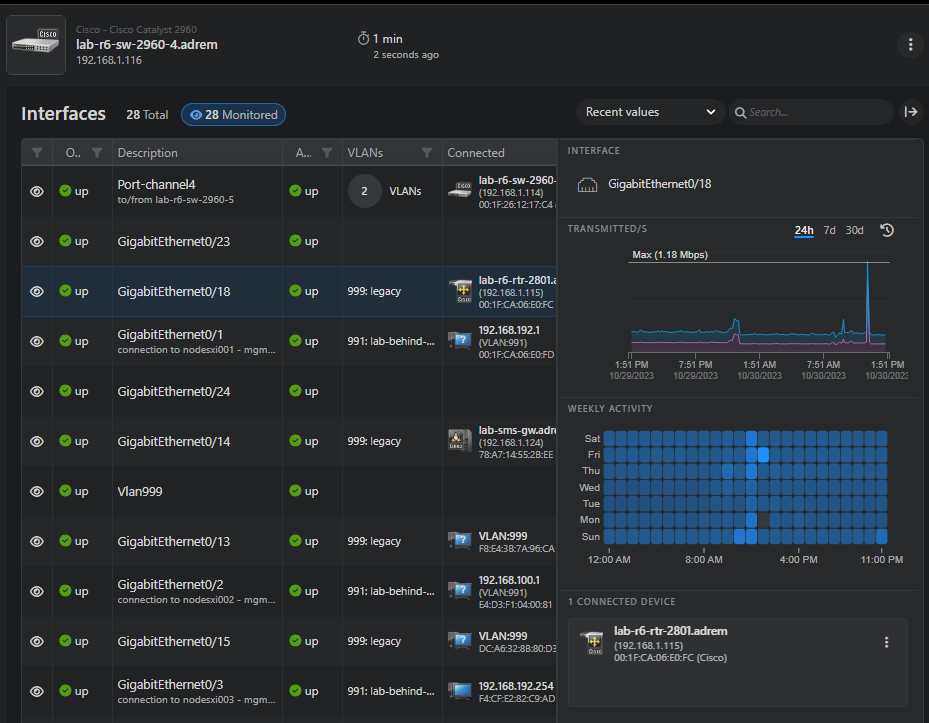
Task: Open connected device lab-r6-rtr-2801.adrem link
Action: (x=670, y=631)
